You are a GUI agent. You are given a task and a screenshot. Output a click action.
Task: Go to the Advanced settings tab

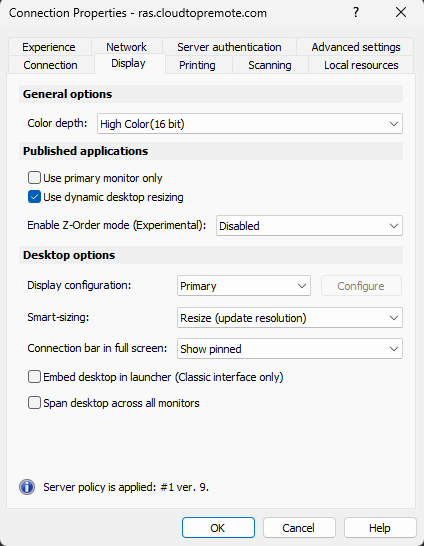coord(356,47)
